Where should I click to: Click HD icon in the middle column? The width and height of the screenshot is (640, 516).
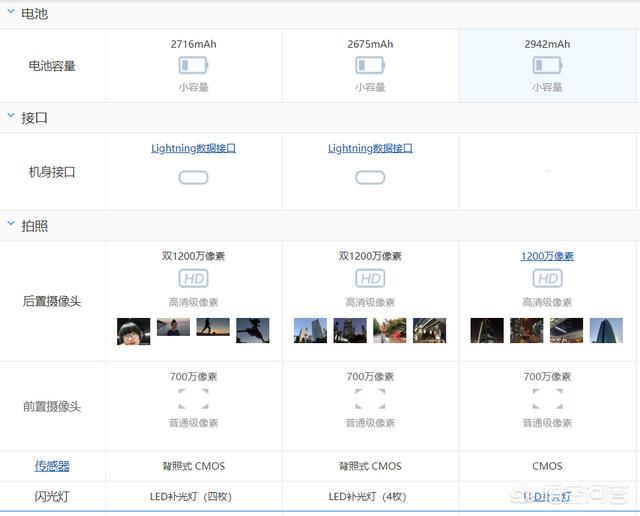tap(370, 279)
